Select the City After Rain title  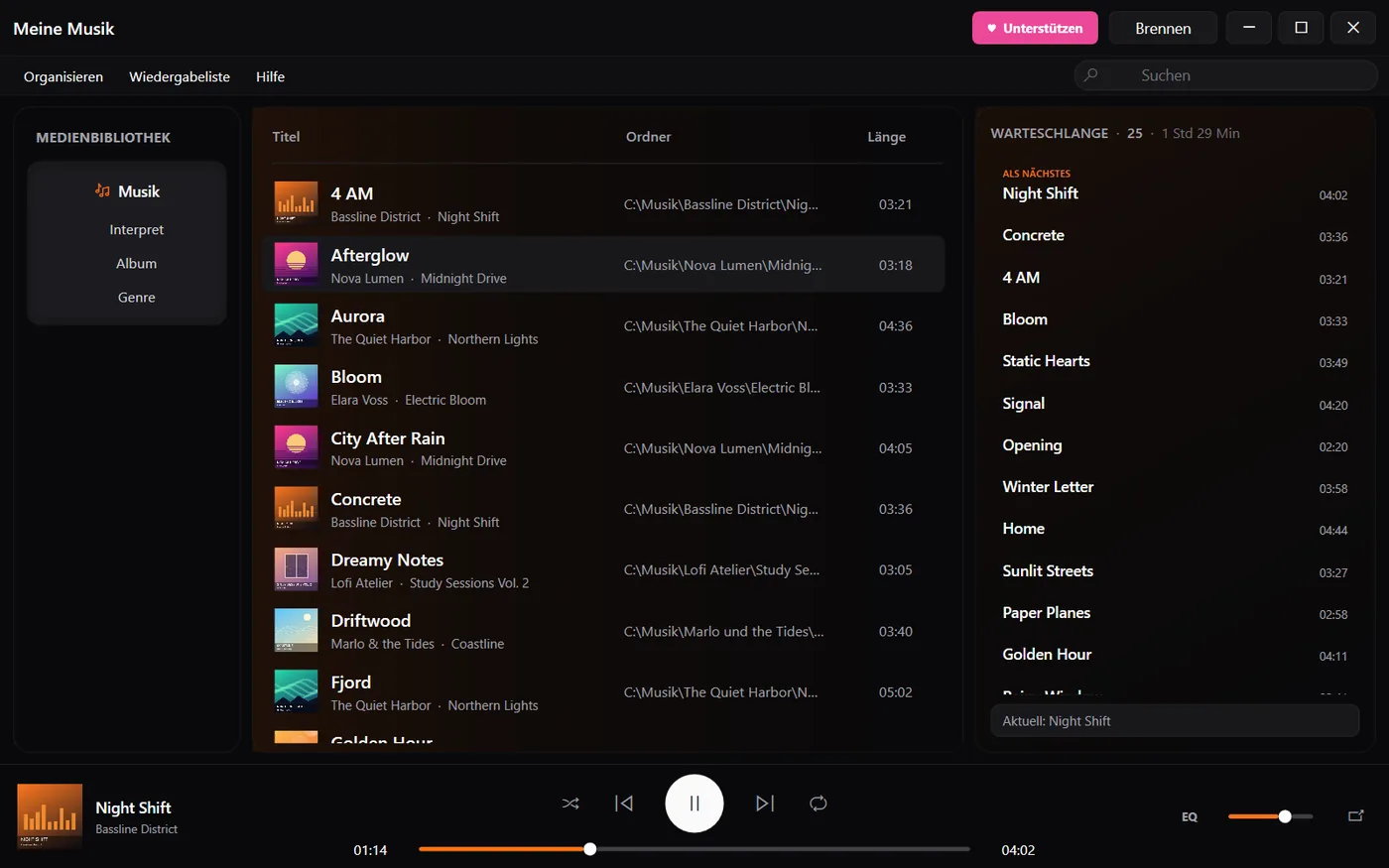(388, 438)
